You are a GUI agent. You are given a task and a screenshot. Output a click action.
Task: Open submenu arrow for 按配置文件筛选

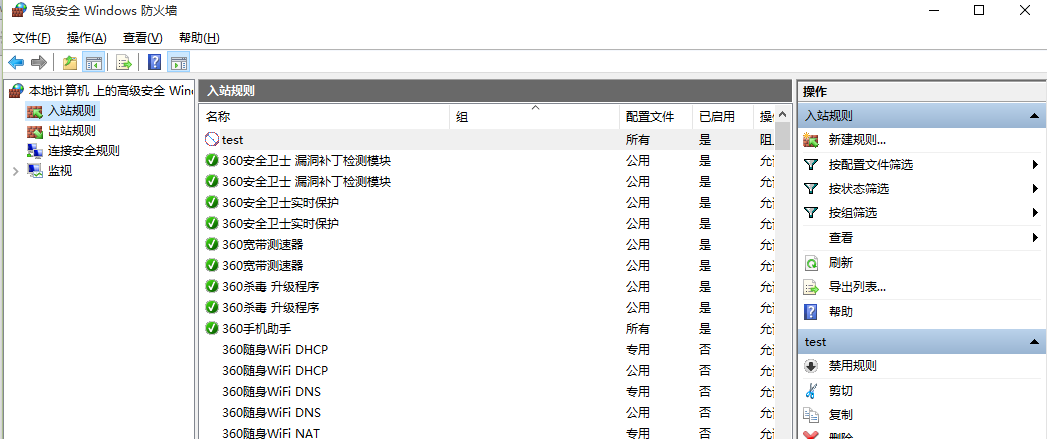pyautogui.click(x=1035, y=164)
